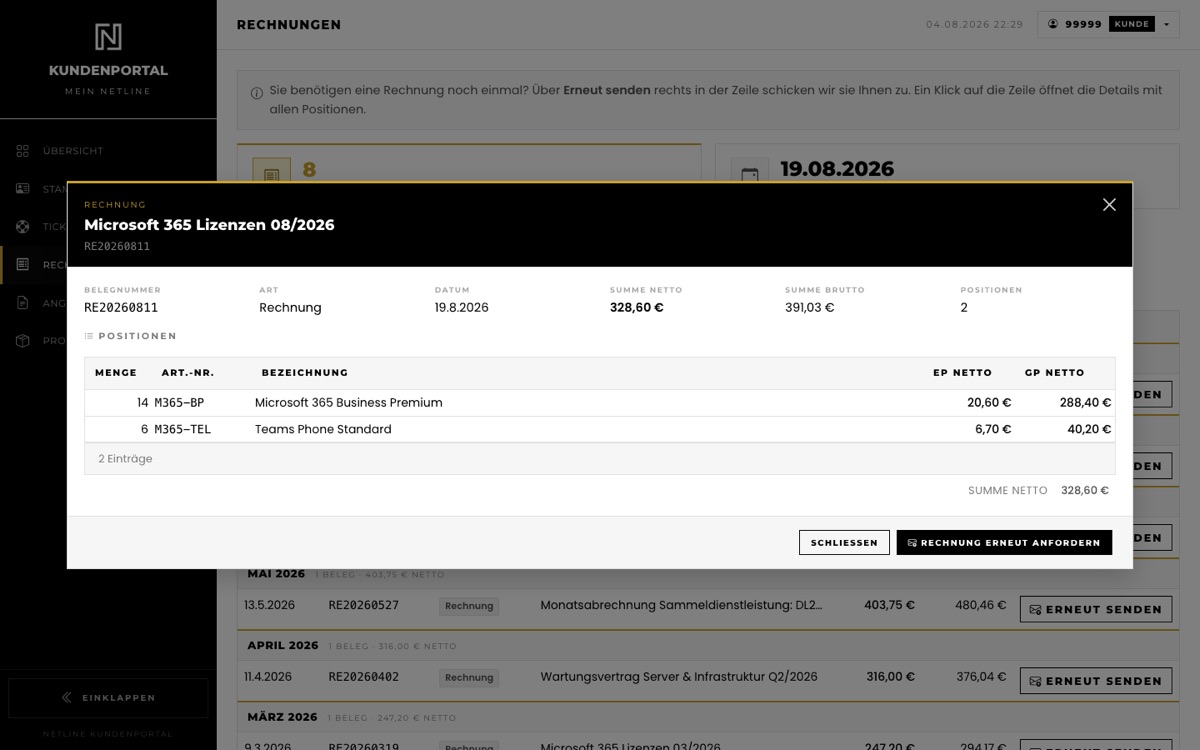This screenshot has height=750, width=1200.
Task: Collapse sidebar with Einklappen button
Action: click(108, 698)
